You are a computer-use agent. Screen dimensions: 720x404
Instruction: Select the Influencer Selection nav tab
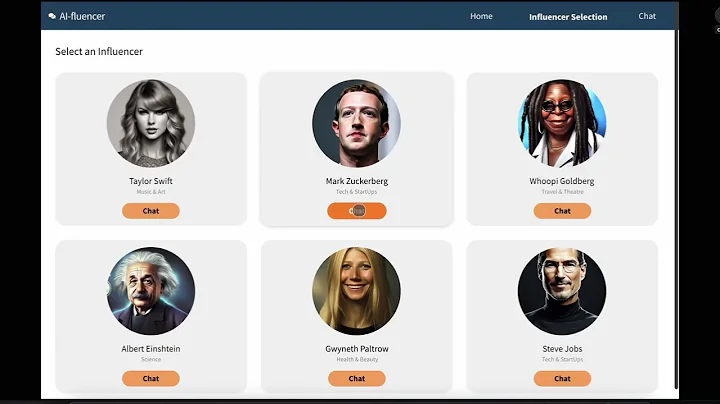pyautogui.click(x=568, y=17)
